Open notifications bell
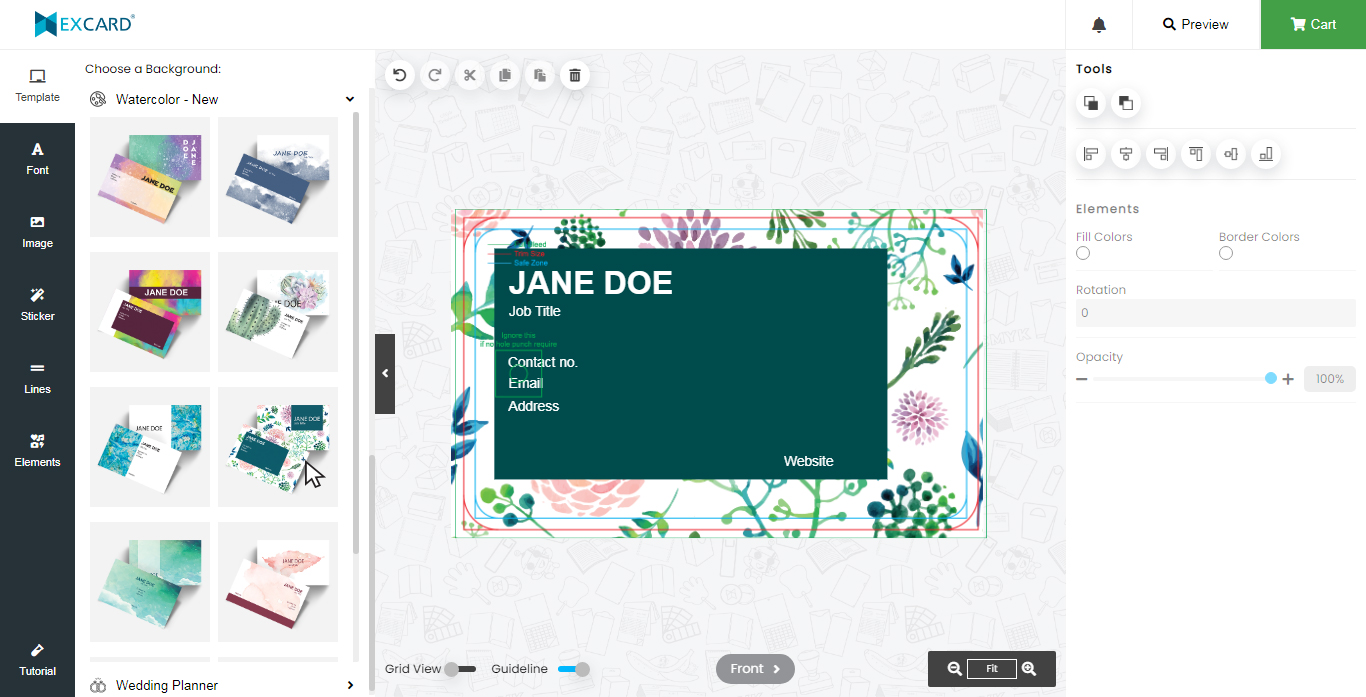 [1099, 25]
